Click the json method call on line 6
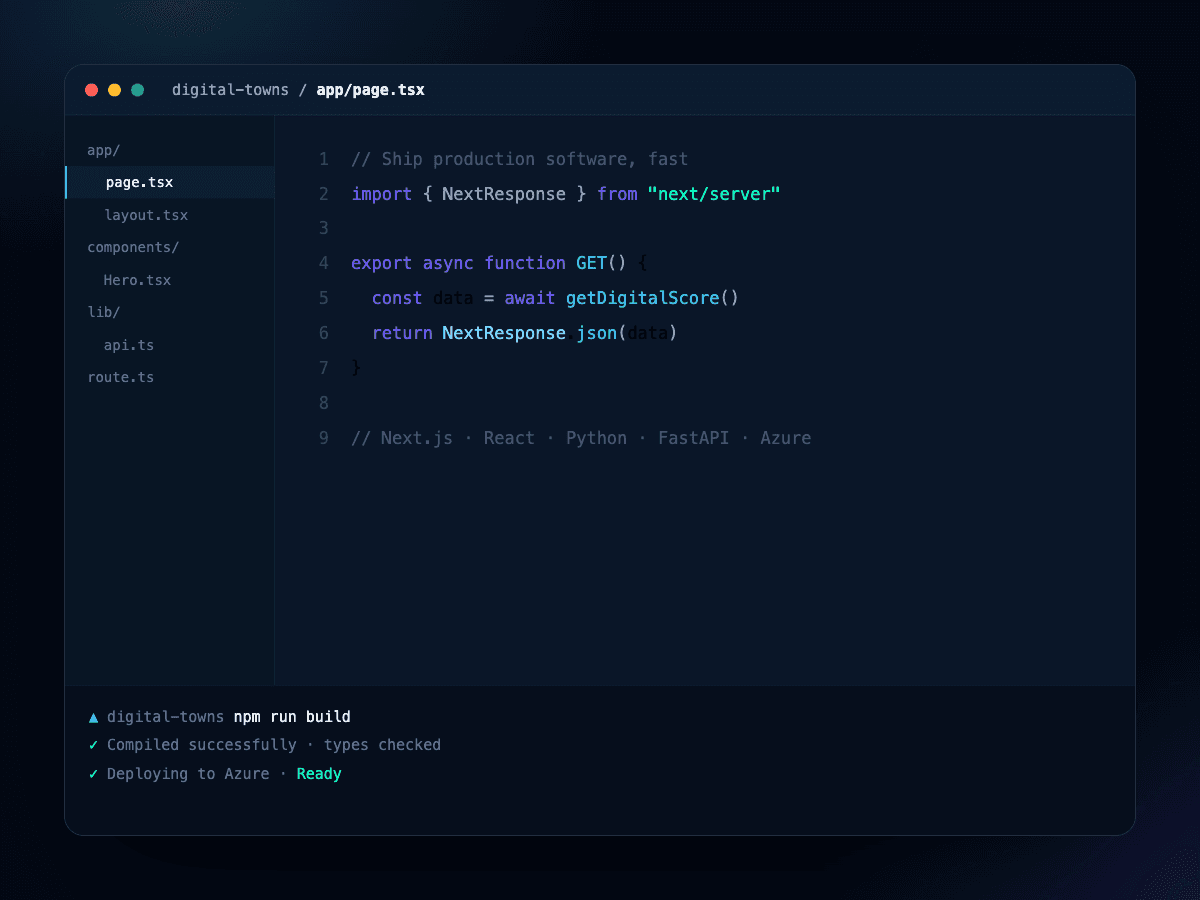This screenshot has width=1200, height=900. pyautogui.click(x=597, y=333)
